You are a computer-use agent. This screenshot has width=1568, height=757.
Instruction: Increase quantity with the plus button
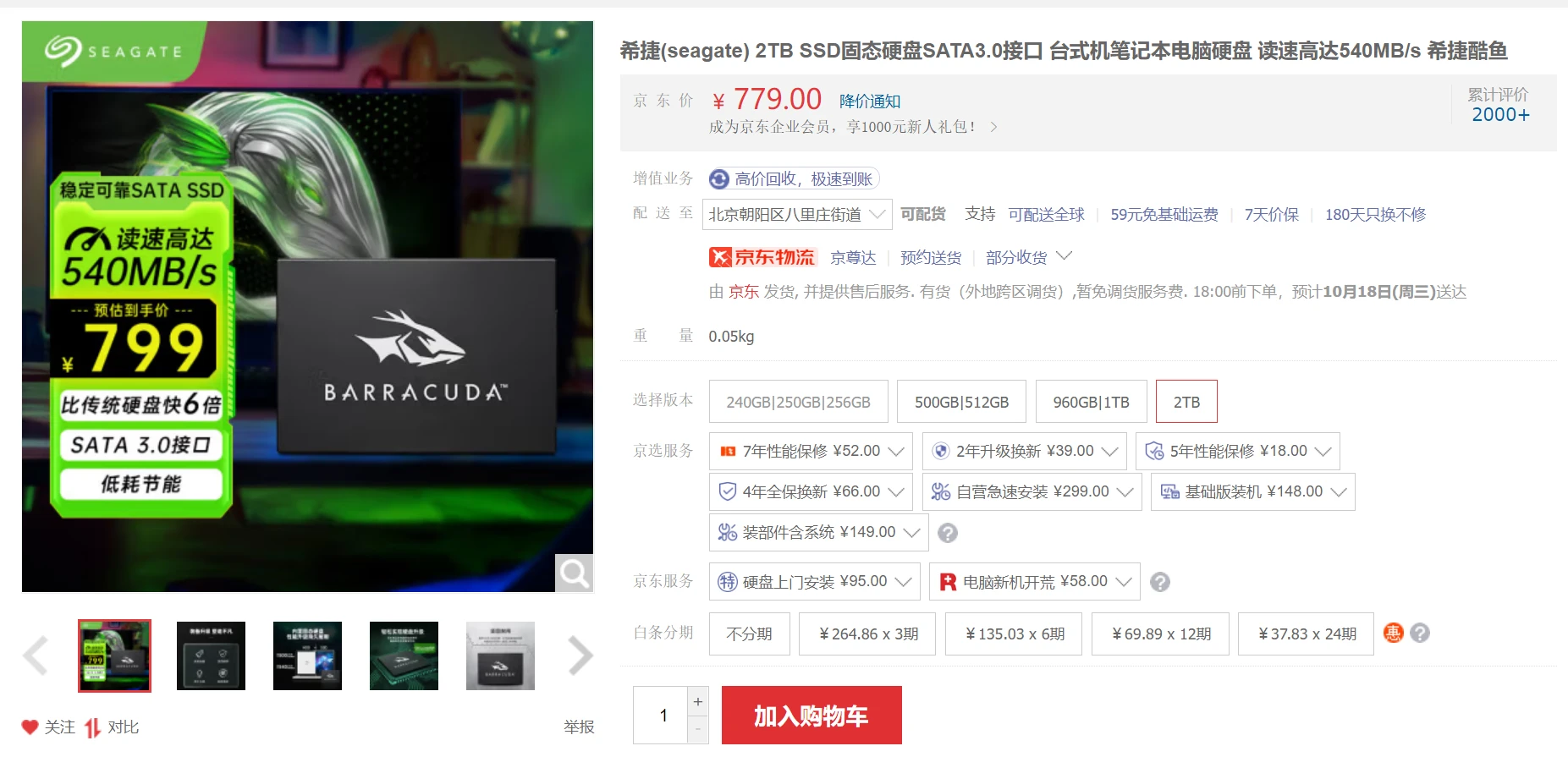(x=698, y=702)
